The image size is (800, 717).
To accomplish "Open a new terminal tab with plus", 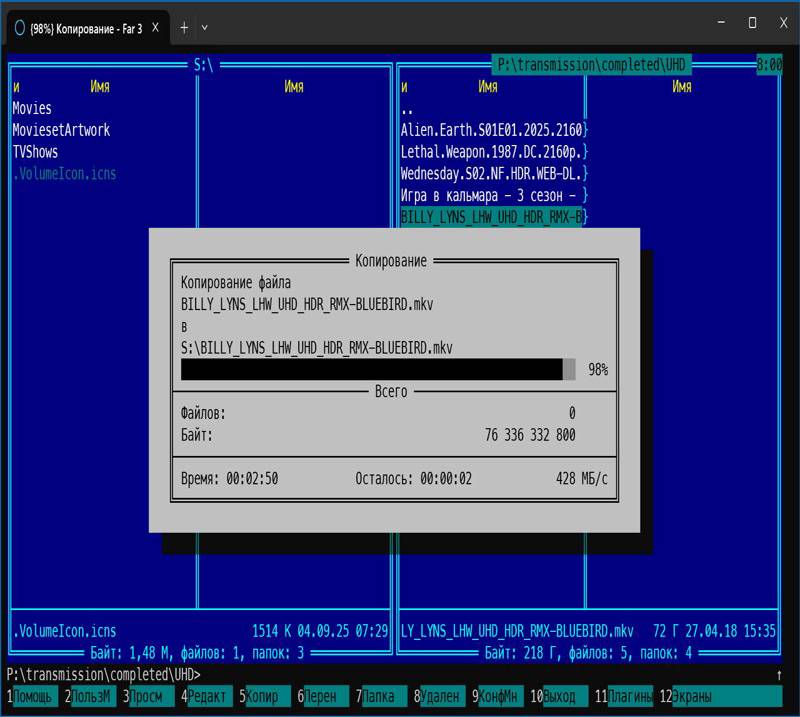I will 183,28.
